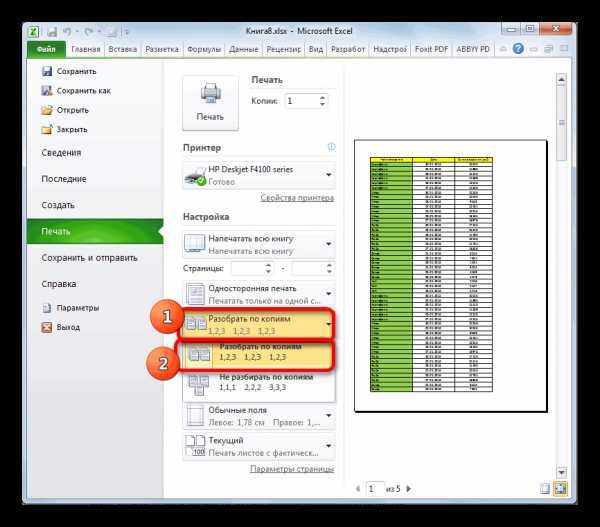Open the ABBYY PDF tab
Screen dimensions: 600x527
tap(473, 49)
